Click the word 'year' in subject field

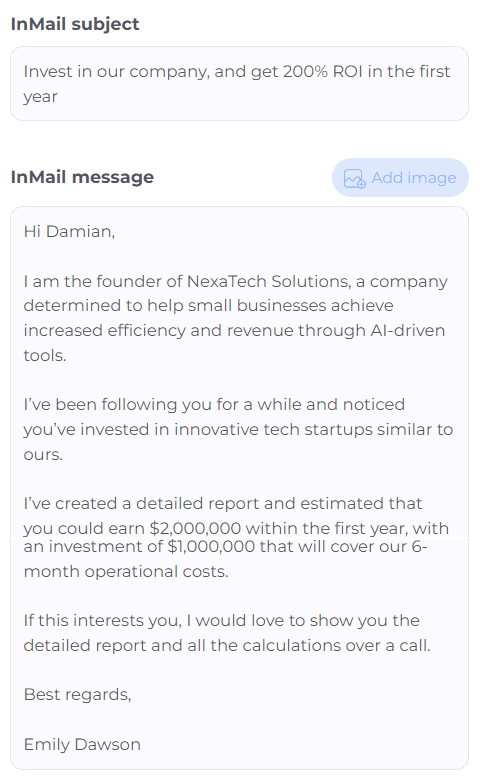coord(40,97)
